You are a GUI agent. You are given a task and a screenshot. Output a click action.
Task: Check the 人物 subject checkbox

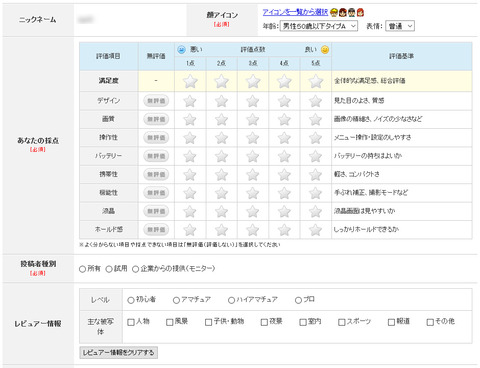pos(131,322)
